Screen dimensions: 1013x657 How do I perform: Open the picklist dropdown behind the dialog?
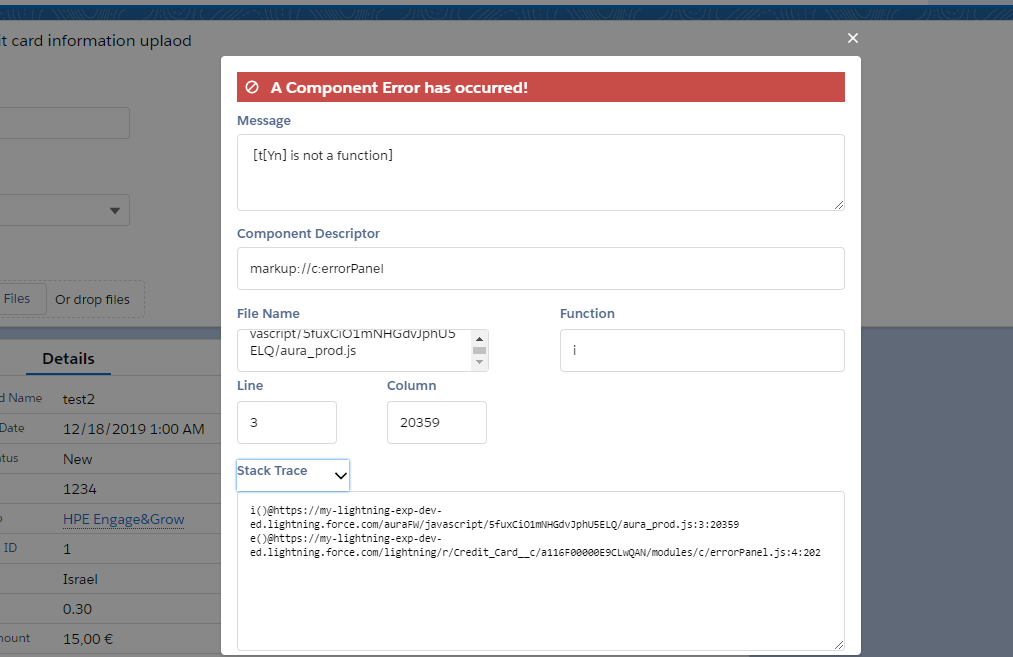(114, 210)
